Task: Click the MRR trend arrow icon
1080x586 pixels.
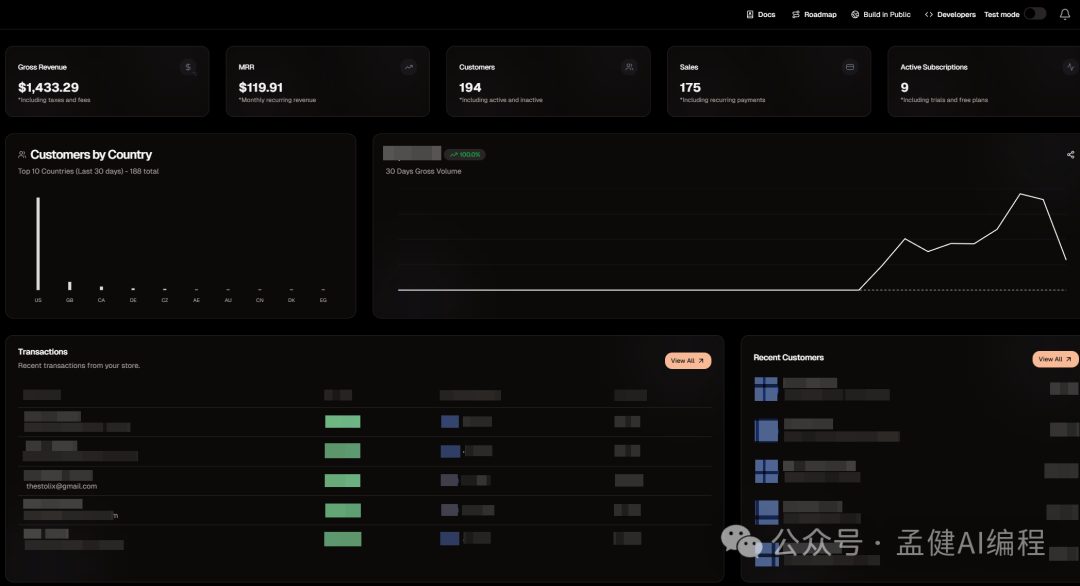Action: [409, 68]
